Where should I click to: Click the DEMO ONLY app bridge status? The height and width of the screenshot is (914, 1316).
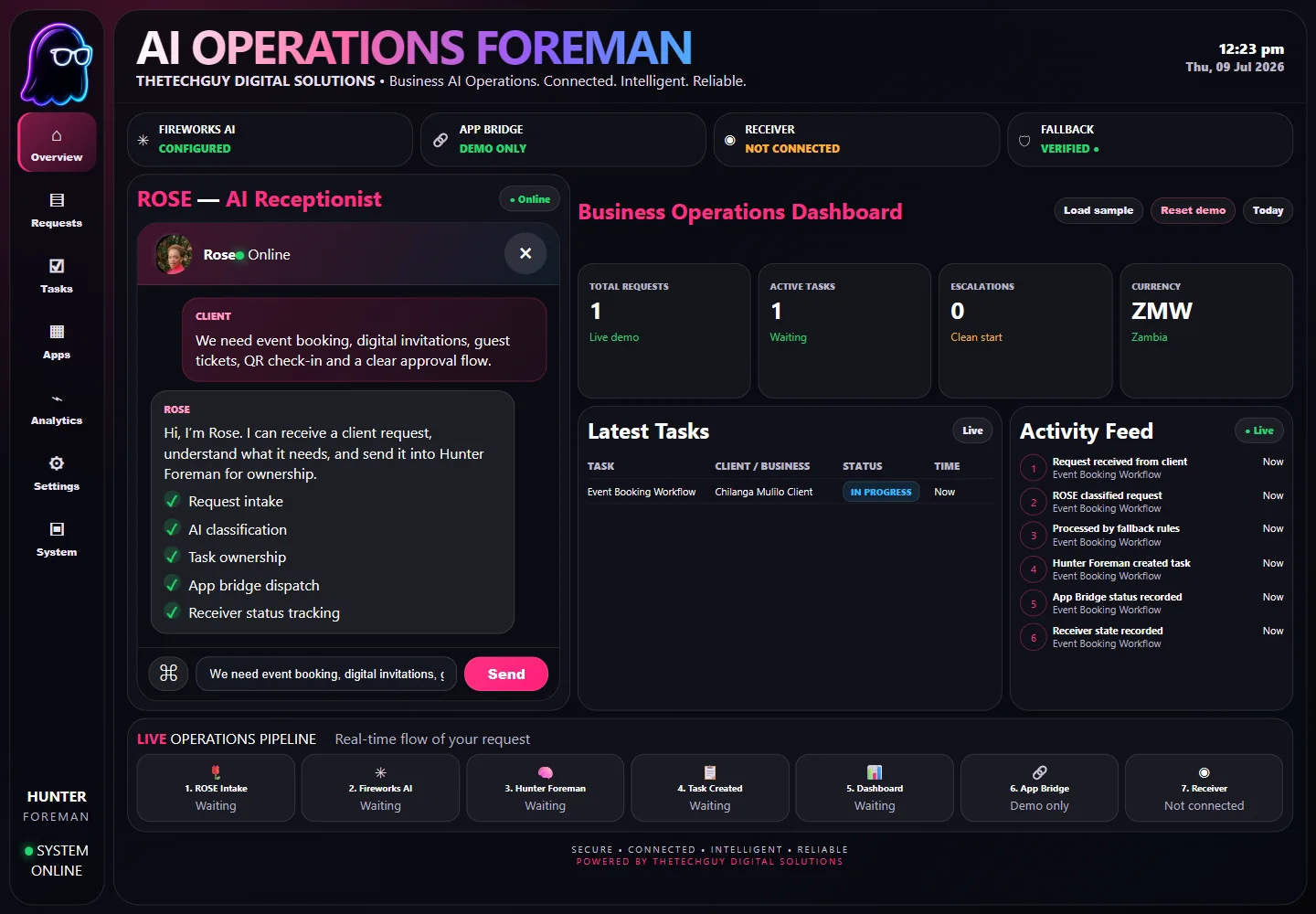click(x=493, y=148)
